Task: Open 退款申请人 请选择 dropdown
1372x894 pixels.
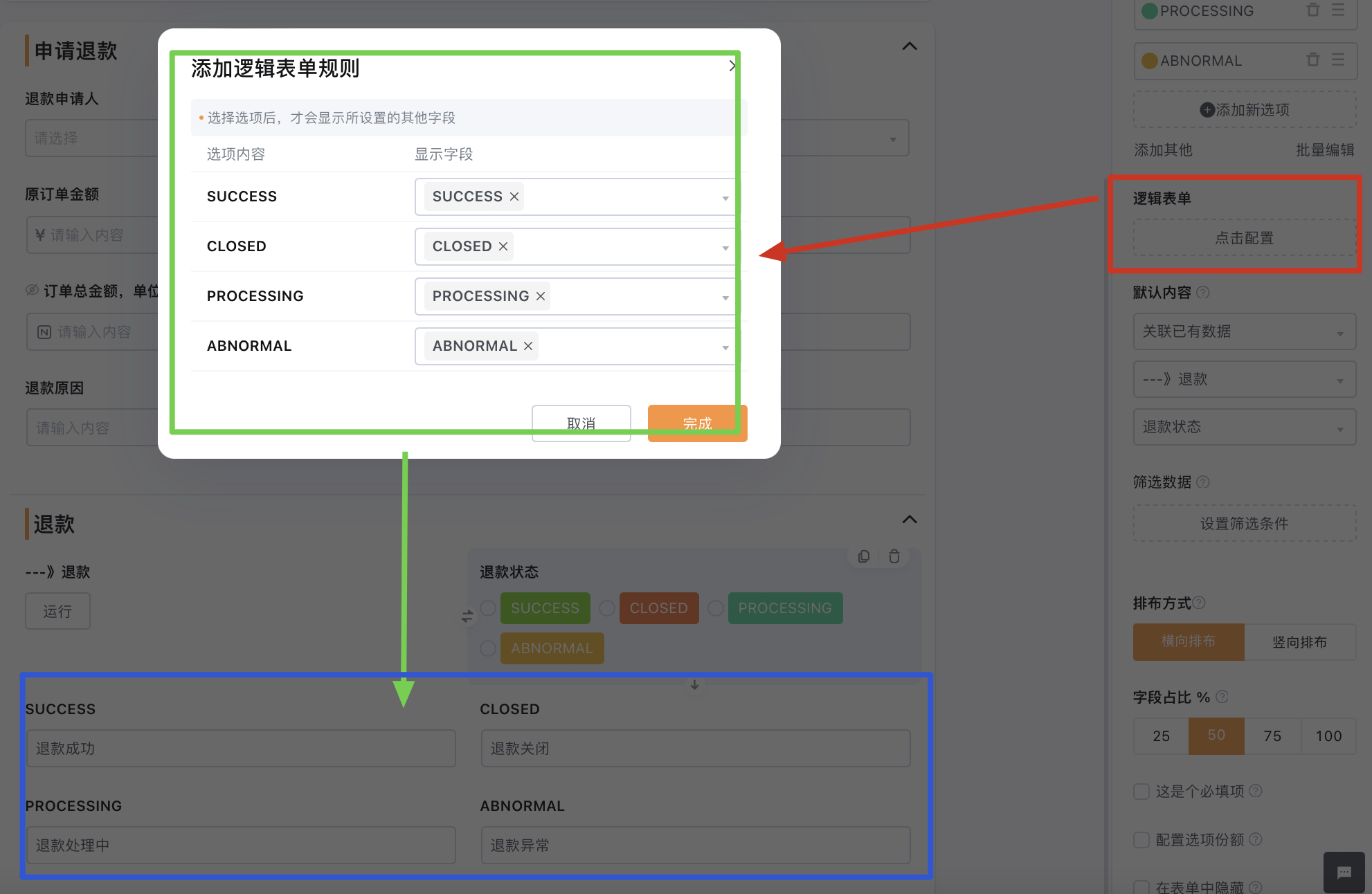Action: pyautogui.click(x=91, y=138)
